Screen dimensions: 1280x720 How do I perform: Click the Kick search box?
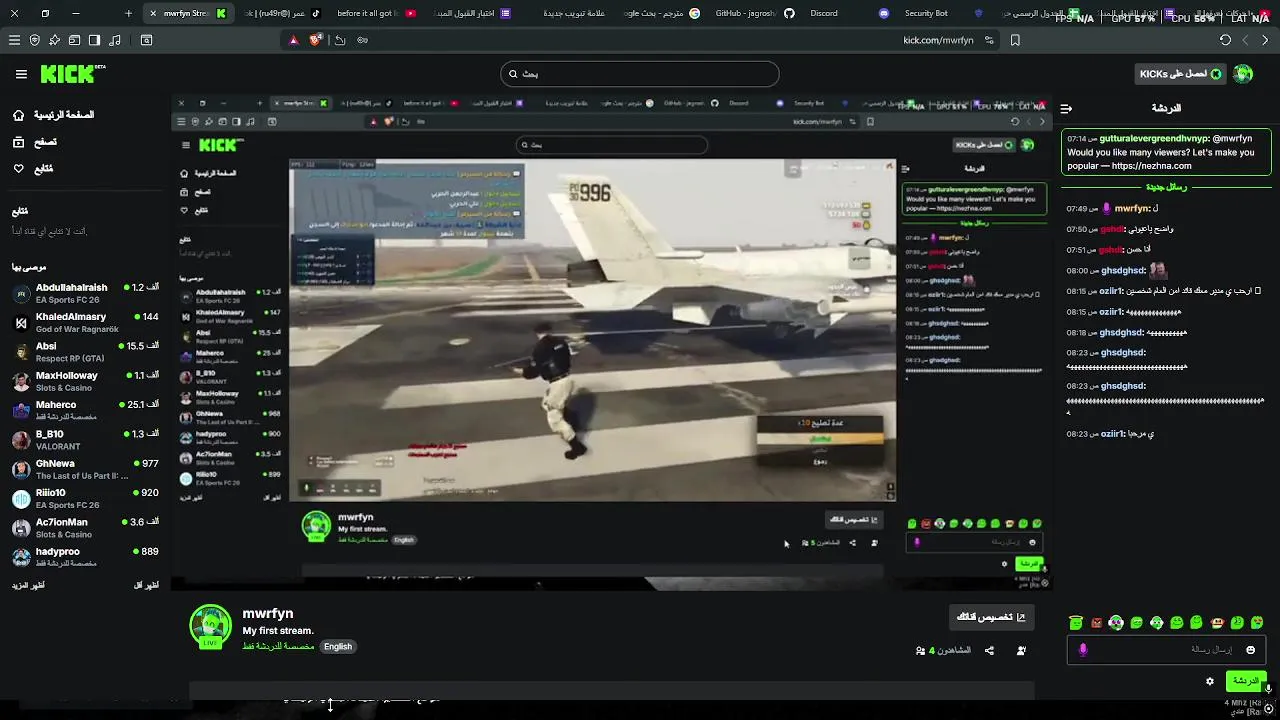[x=640, y=74]
